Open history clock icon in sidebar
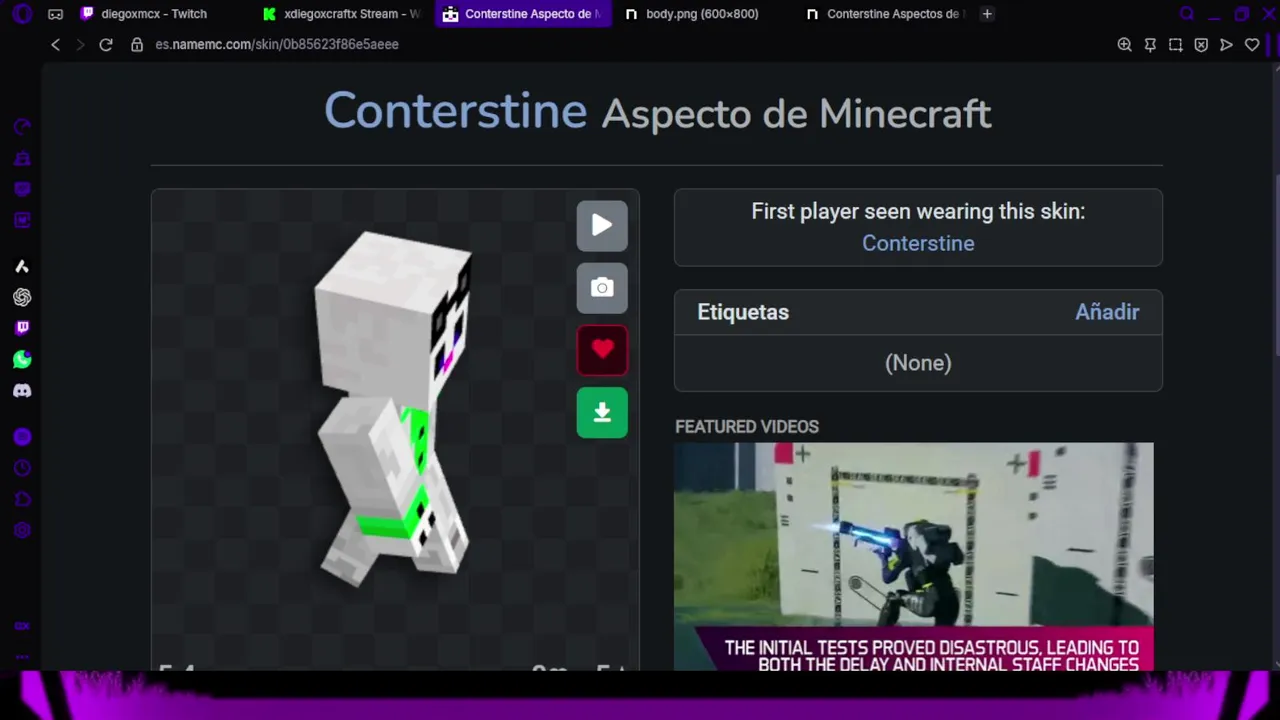Viewport: 1280px width, 720px height. tap(22, 468)
